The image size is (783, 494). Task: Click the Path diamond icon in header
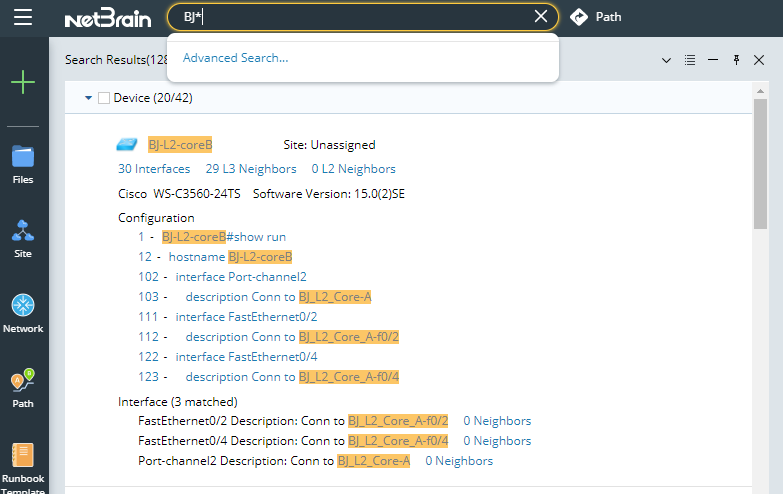coord(579,17)
